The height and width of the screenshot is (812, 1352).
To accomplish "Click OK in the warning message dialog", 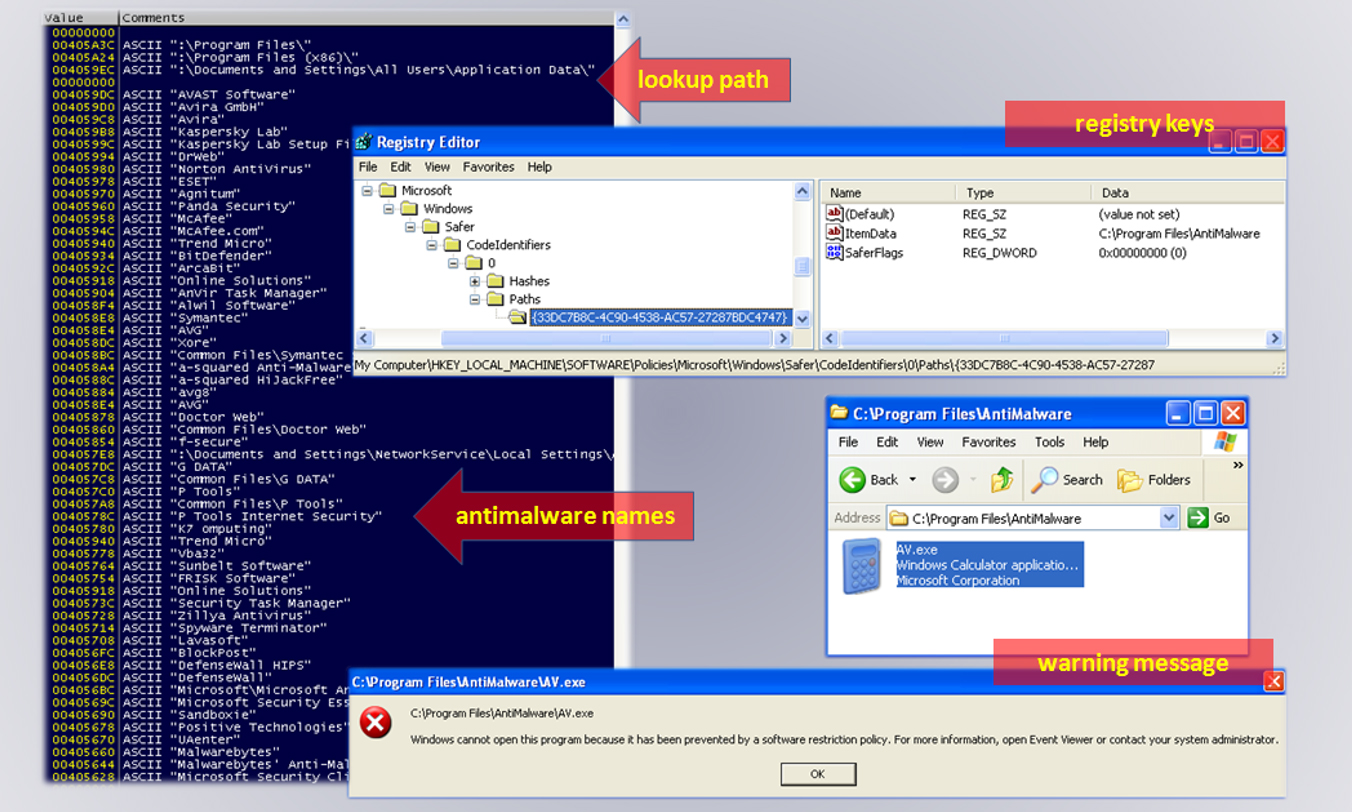I will [x=818, y=774].
